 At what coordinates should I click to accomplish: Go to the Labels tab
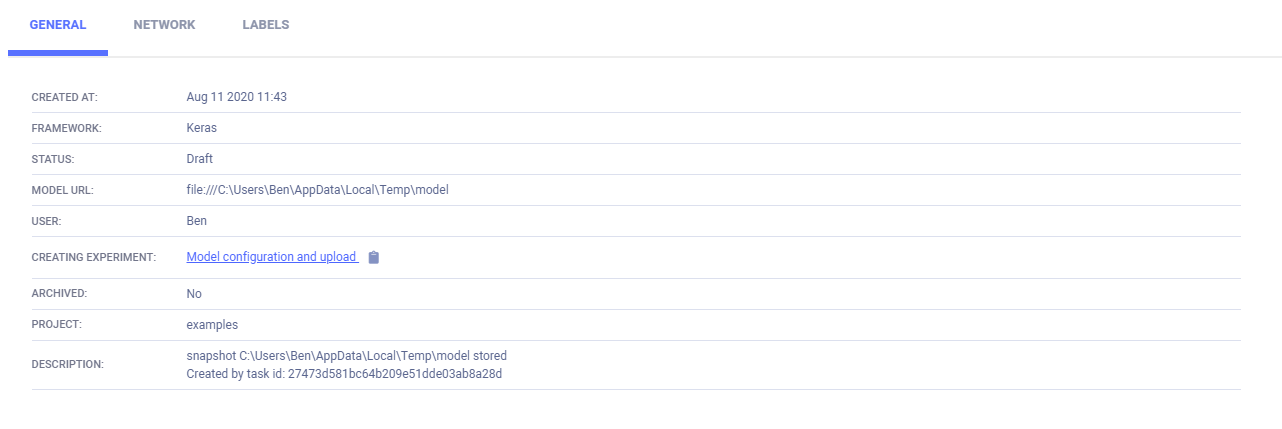(266, 25)
